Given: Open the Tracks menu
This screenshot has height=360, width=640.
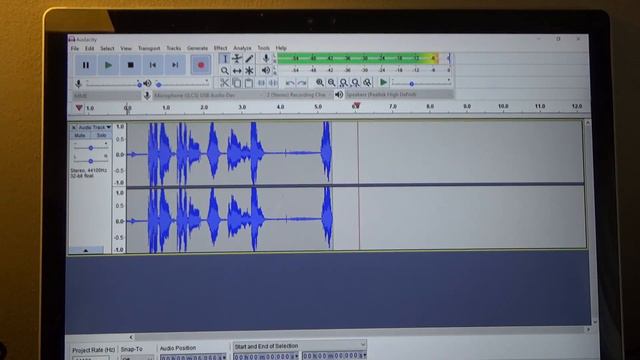Looking at the screenshot, I should coord(173,49).
